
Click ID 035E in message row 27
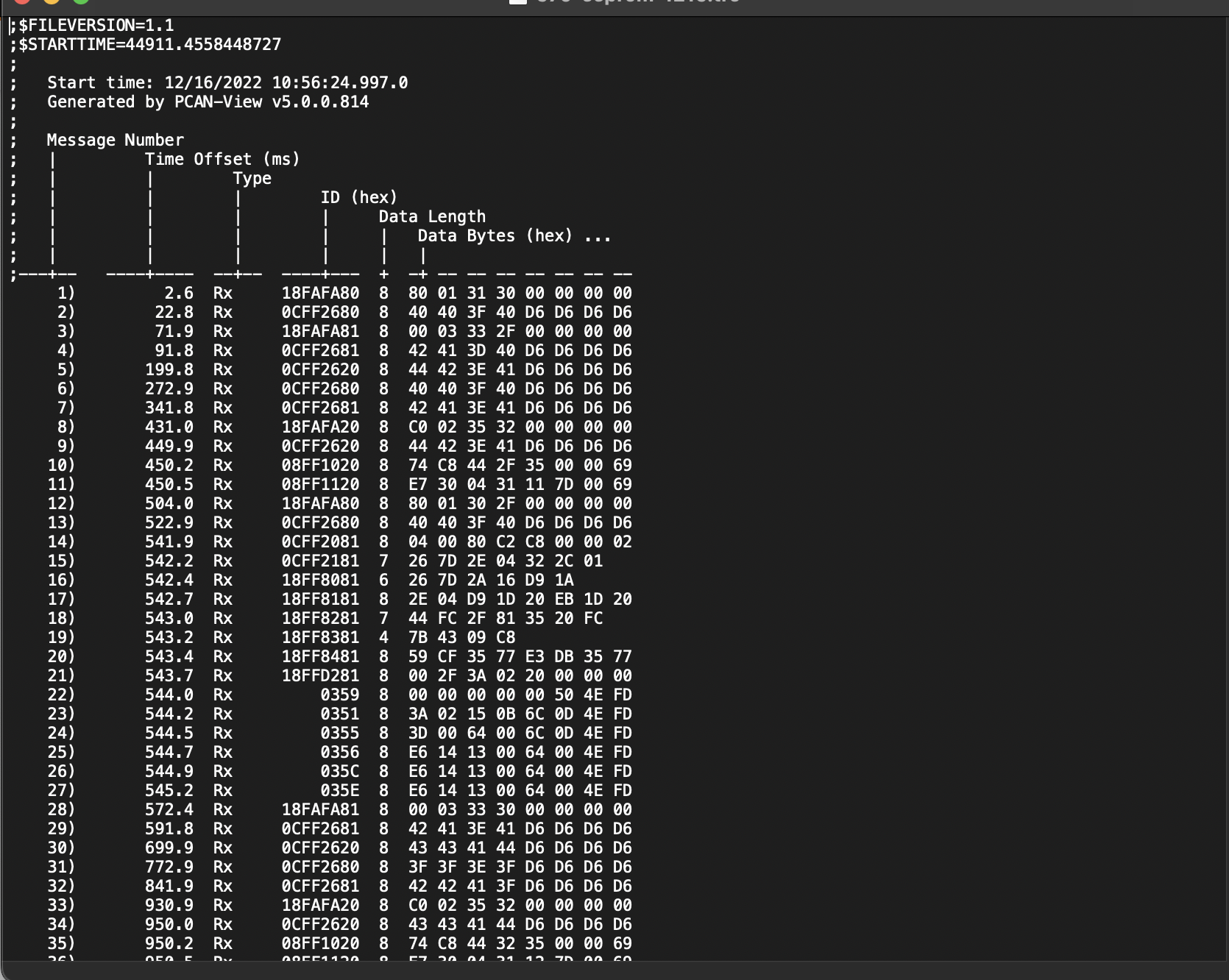(x=340, y=791)
